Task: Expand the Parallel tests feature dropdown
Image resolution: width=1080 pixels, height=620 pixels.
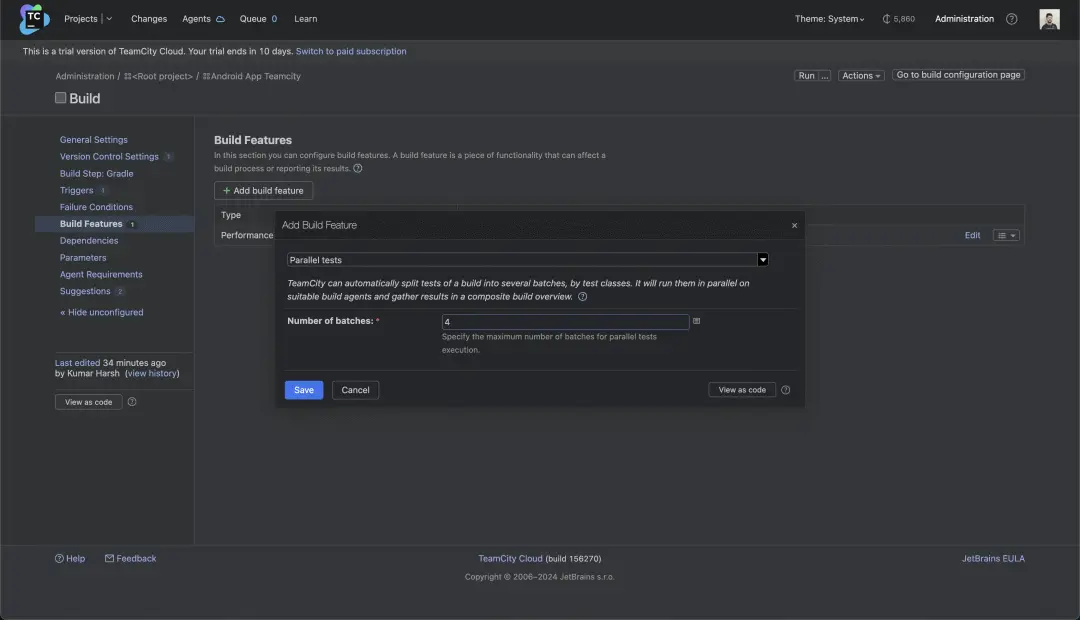Action: point(763,260)
